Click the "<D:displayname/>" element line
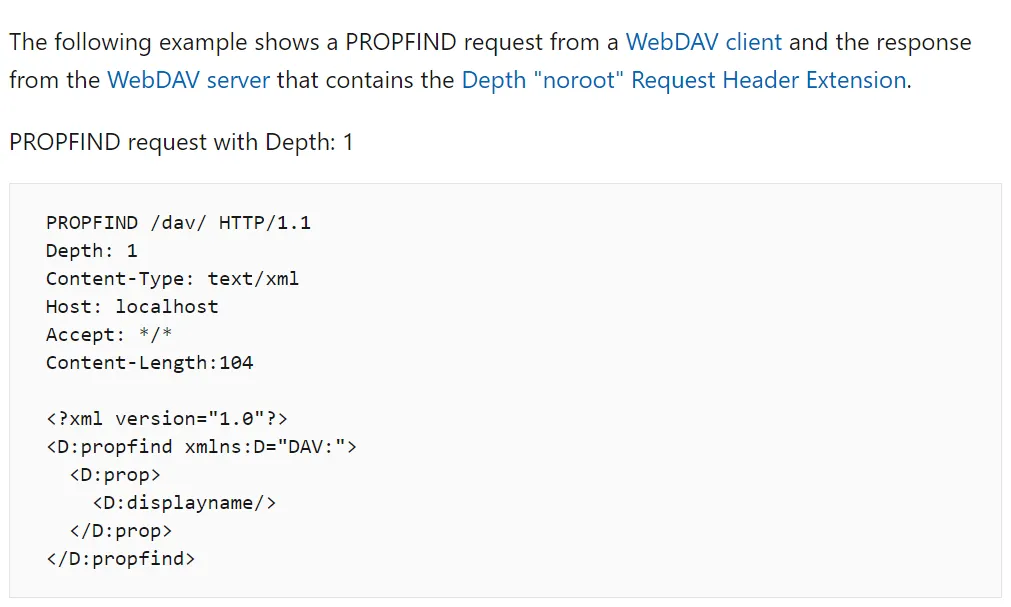The image size is (1011, 607). coord(184,502)
